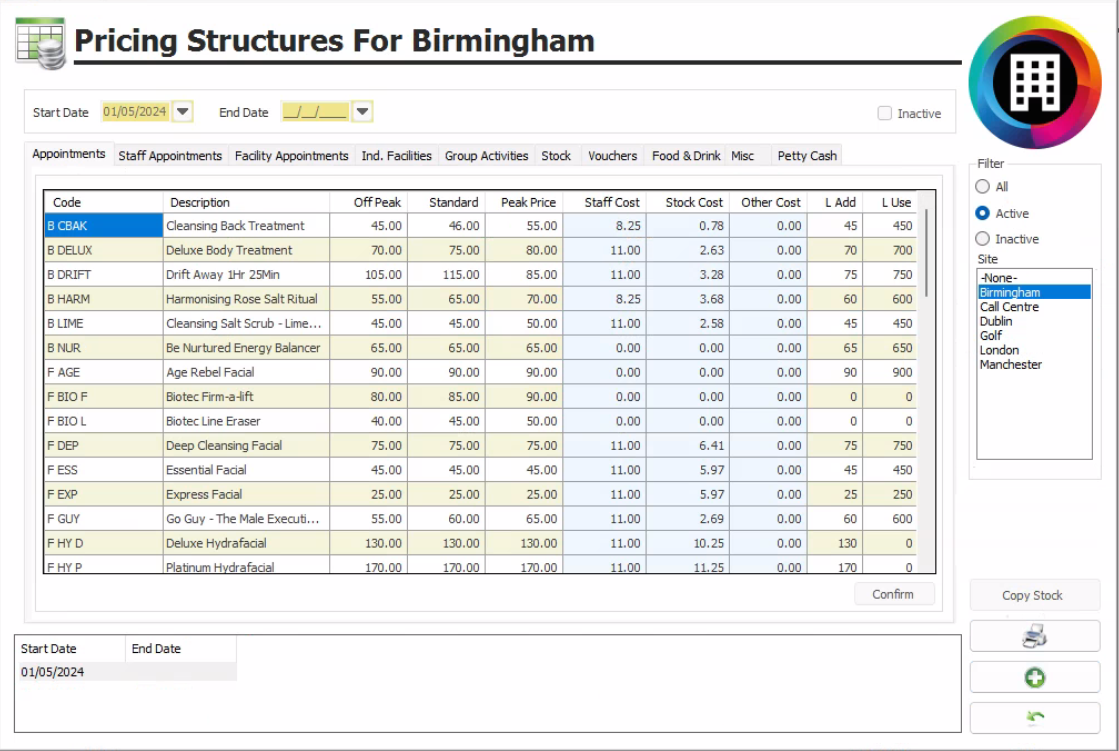Select Birmingham in the Site list
Screen dimensions: 1119x751
click(1034, 292)
